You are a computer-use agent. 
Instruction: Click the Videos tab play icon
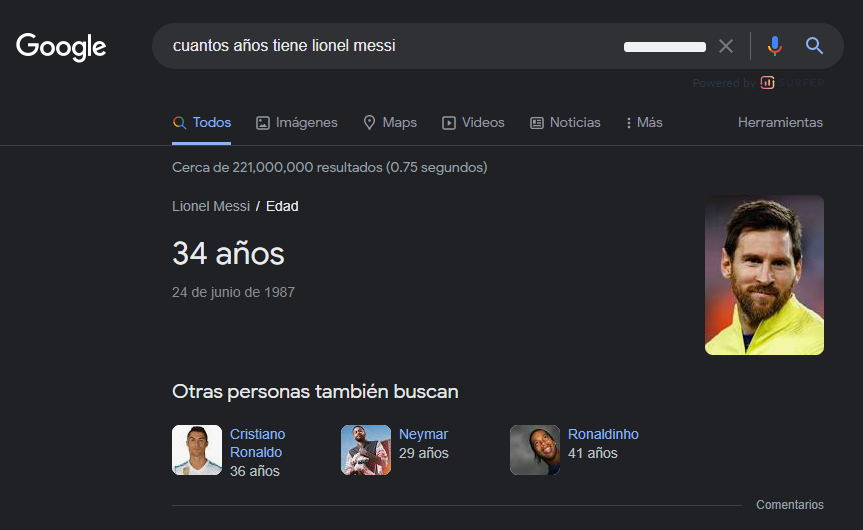pos(449,123)
